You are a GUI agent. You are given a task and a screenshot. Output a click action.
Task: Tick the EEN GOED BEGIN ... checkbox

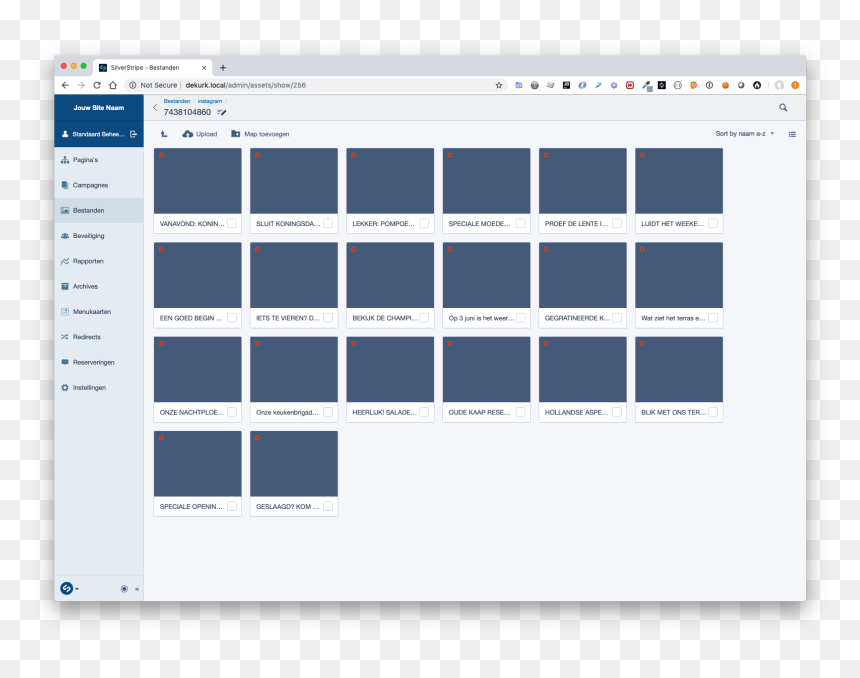pos(232,318)
